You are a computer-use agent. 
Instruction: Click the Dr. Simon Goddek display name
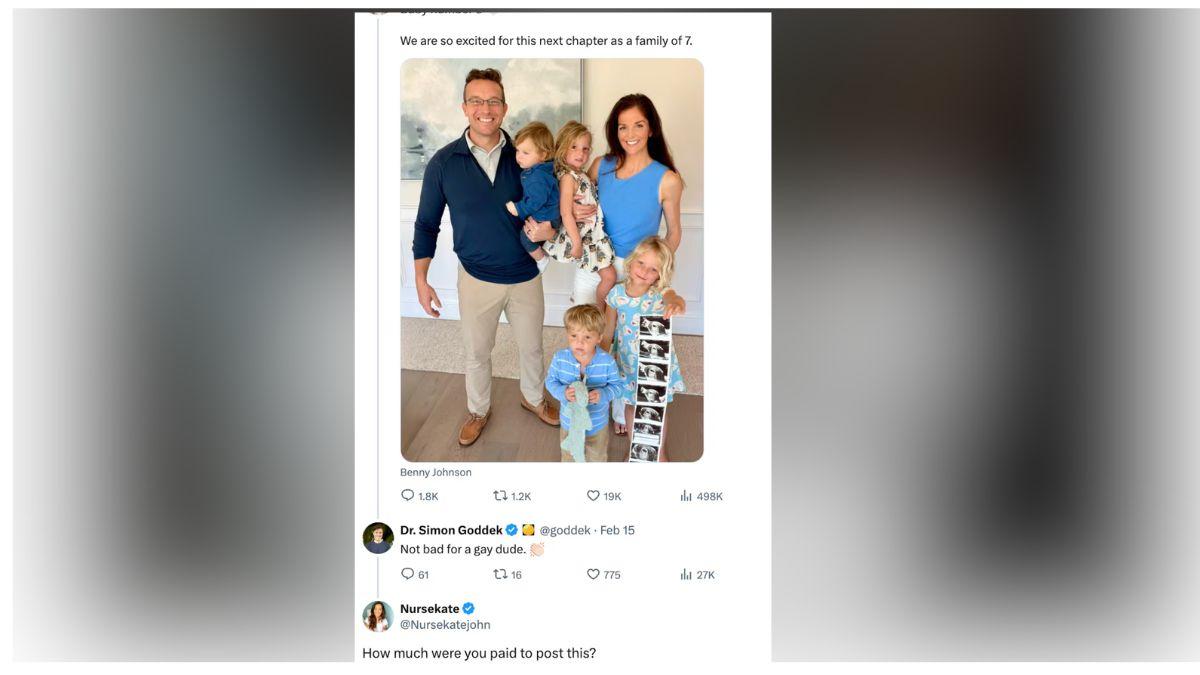click(451, 530)
